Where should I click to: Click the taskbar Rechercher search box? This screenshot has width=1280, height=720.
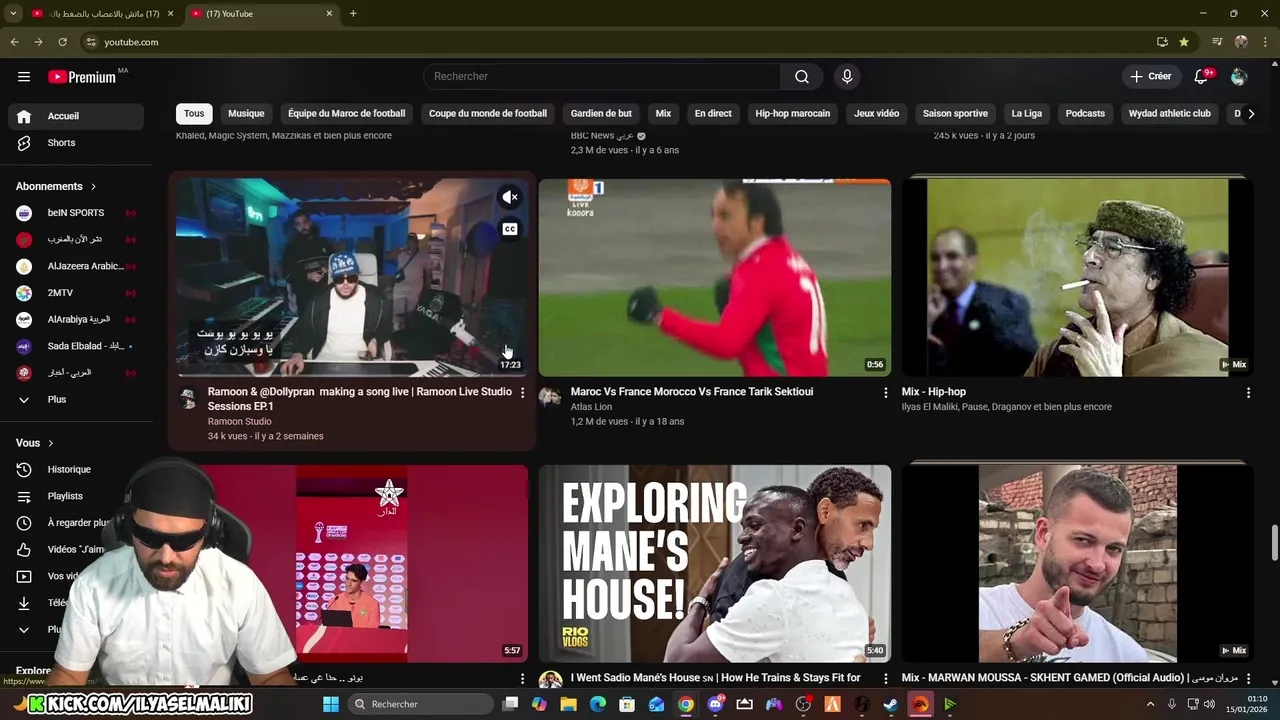421,704
